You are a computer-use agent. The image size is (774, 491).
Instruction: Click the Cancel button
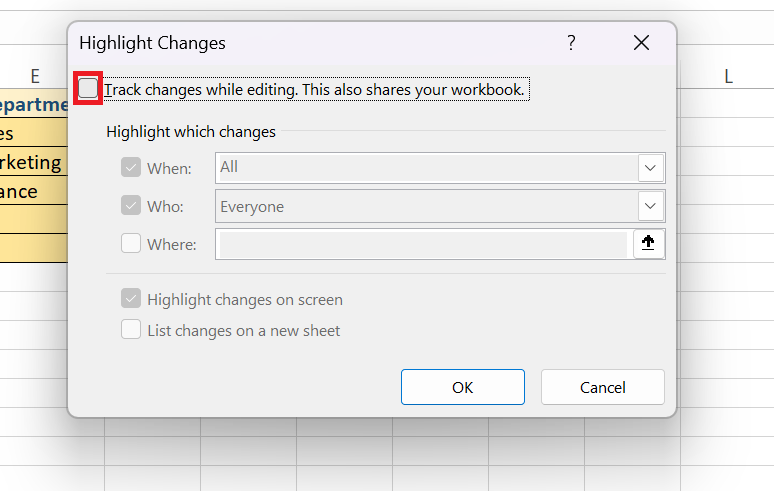click(x=603, y=387)
